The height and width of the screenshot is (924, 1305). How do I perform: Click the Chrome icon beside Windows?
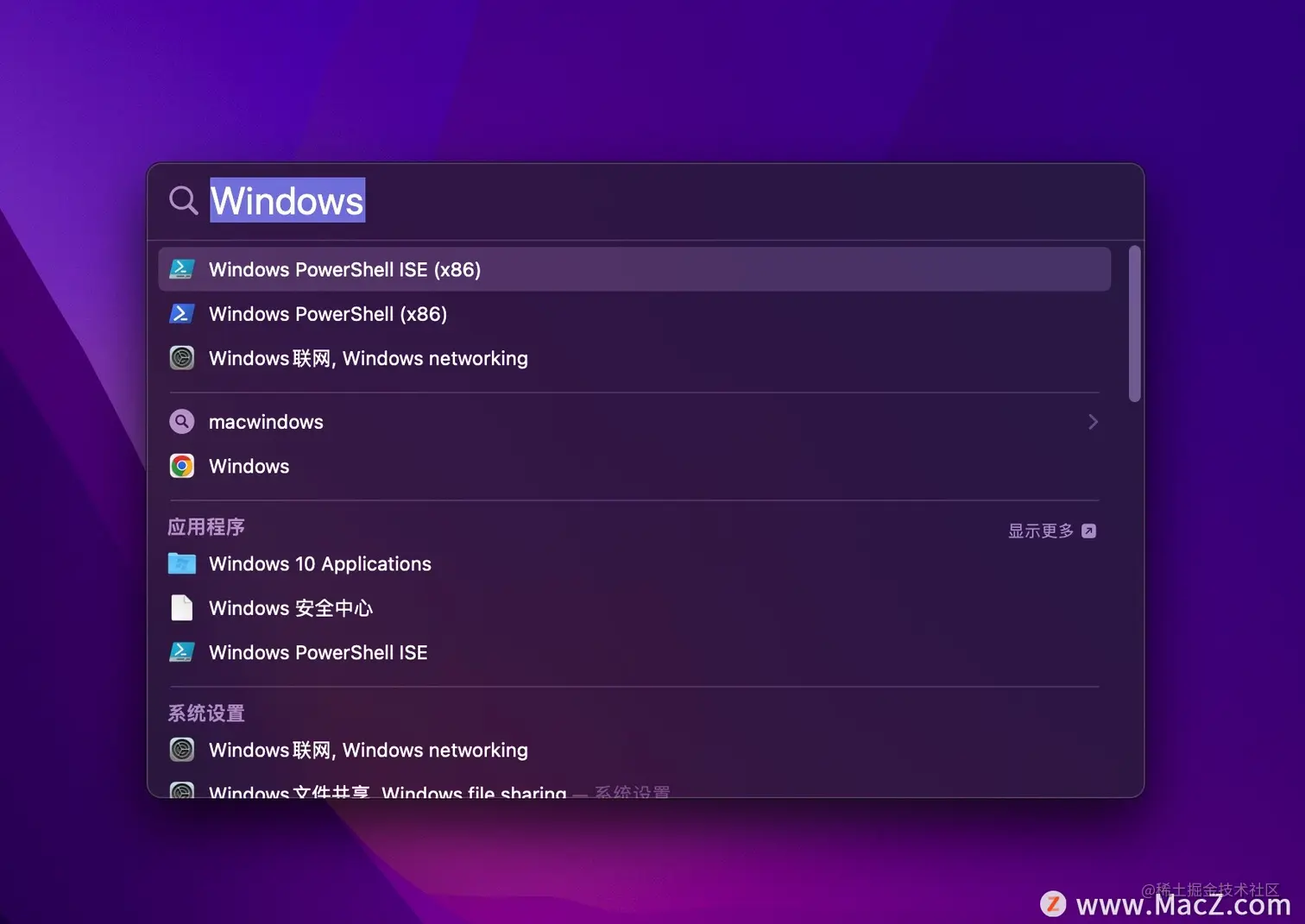coord(181,466)
